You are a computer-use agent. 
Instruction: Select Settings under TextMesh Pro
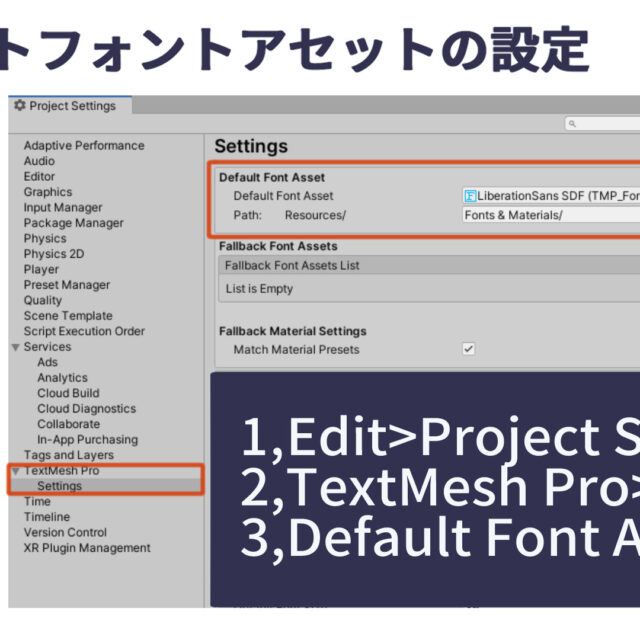click(60, 486)
